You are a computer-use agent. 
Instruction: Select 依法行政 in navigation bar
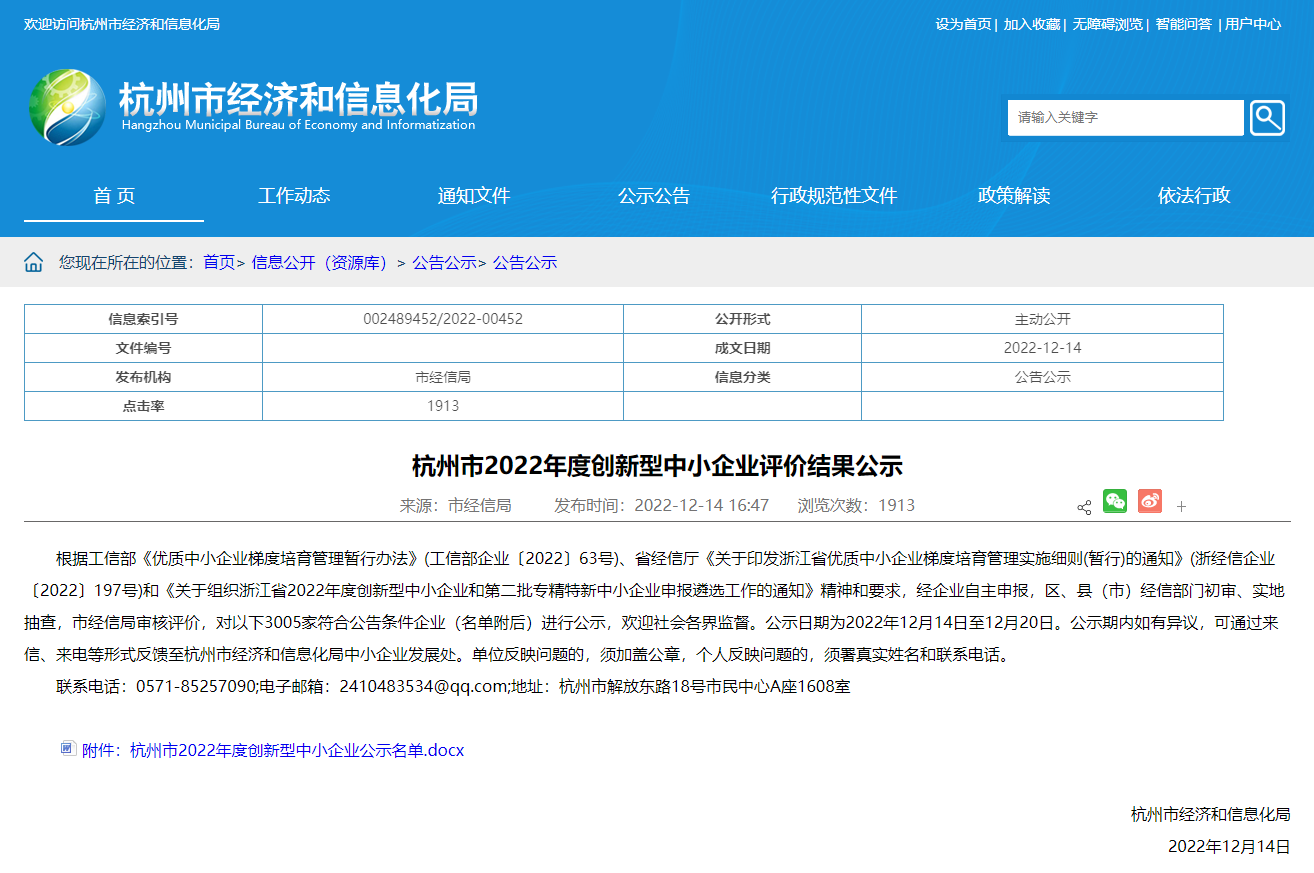pos(1194,196)
